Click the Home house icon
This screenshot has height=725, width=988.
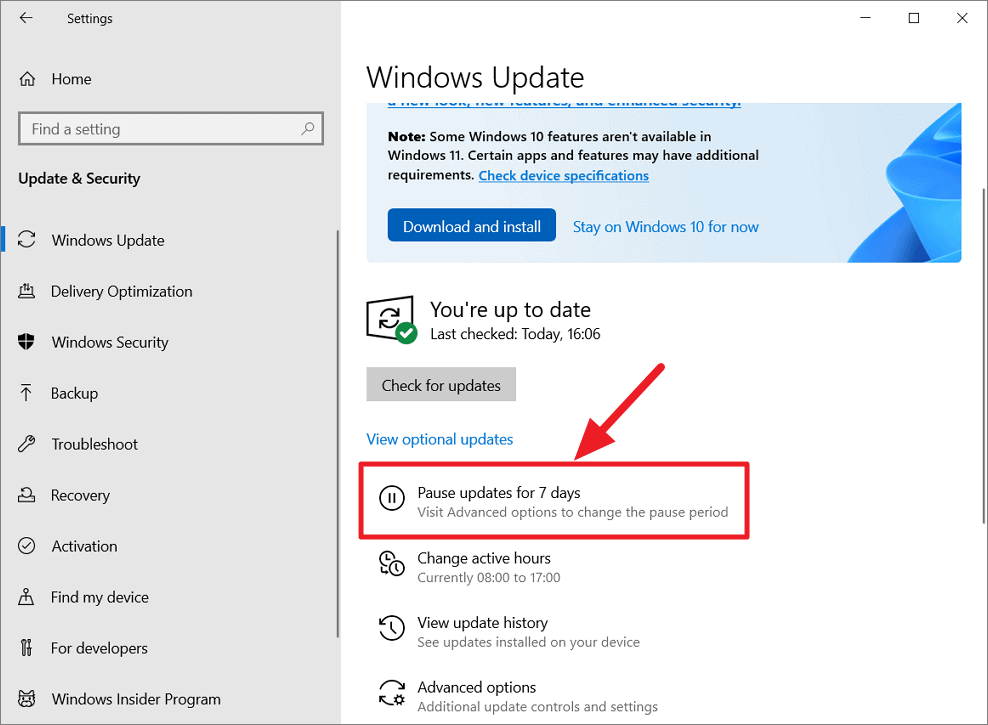pyautogui.click(x=27, y=79)
